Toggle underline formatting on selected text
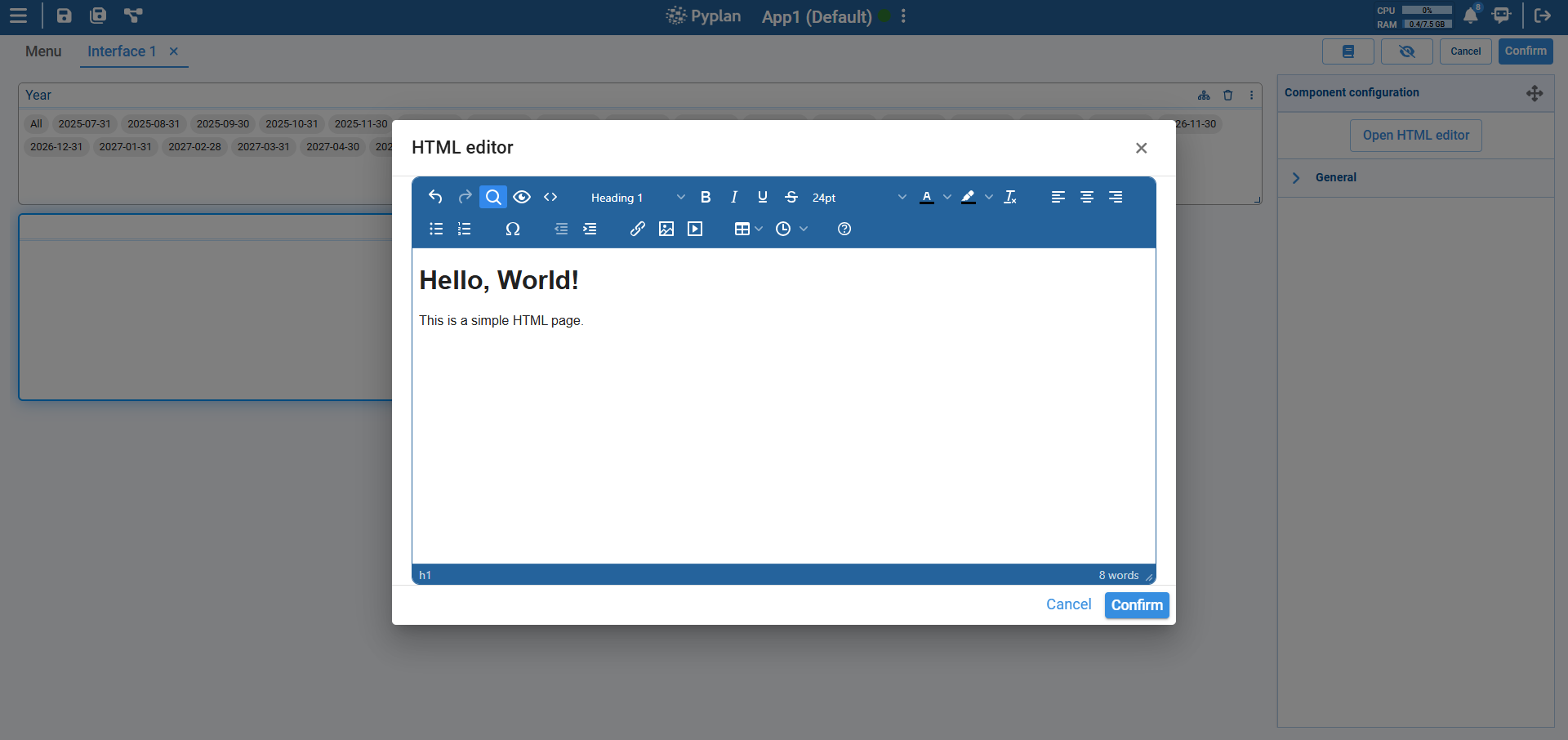 click(x=762, y=197)
